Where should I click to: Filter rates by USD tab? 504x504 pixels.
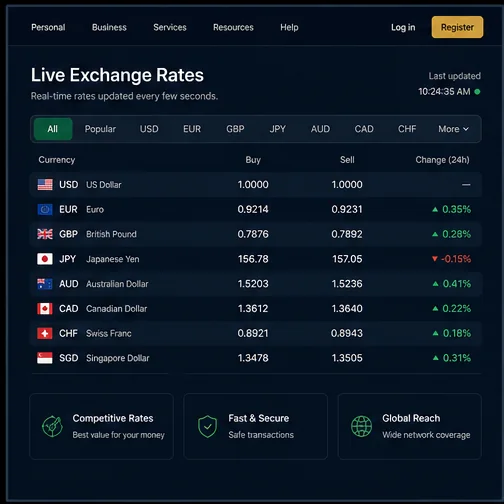coord(149,129)
